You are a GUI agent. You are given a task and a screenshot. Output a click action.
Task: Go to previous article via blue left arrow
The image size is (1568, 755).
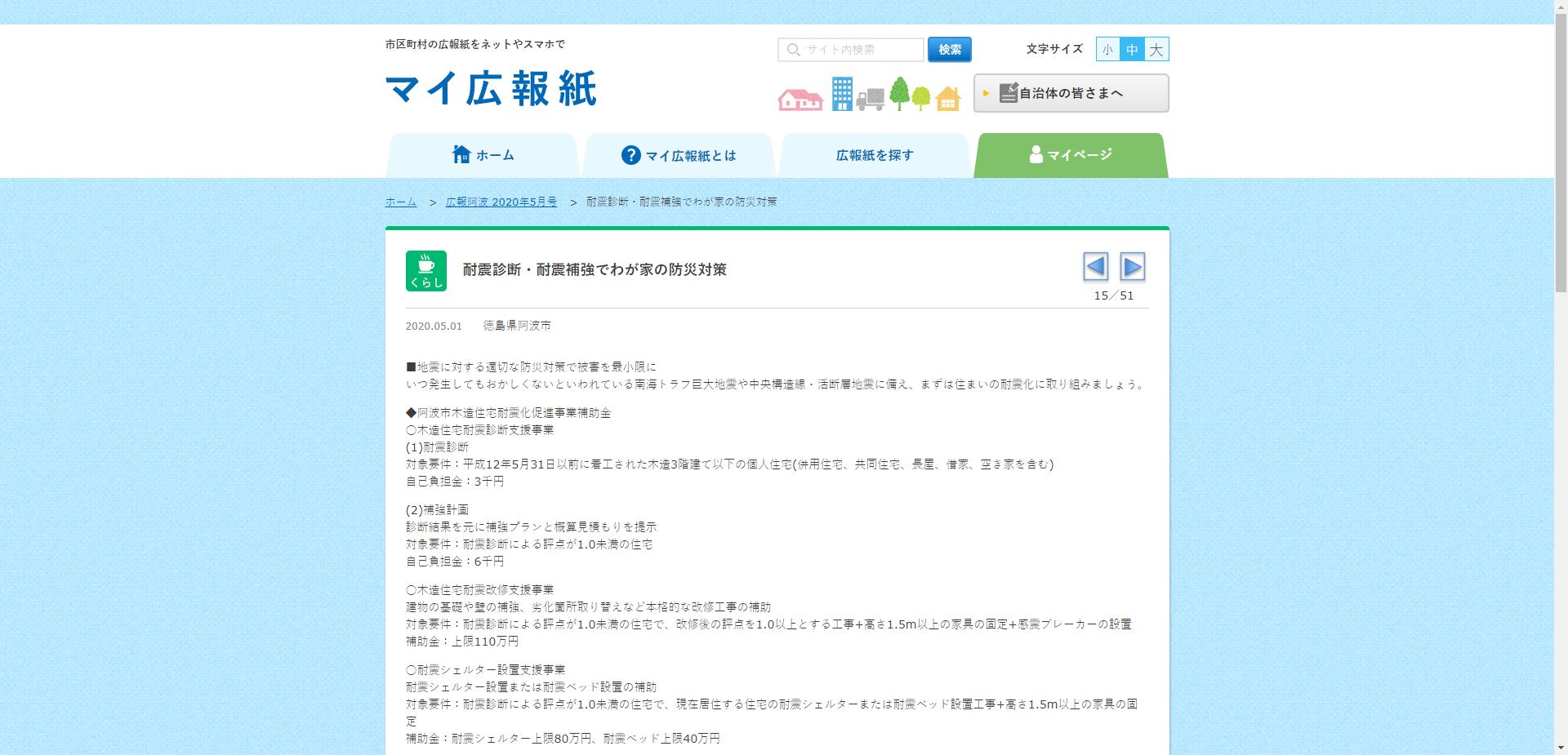point(1095,267)
